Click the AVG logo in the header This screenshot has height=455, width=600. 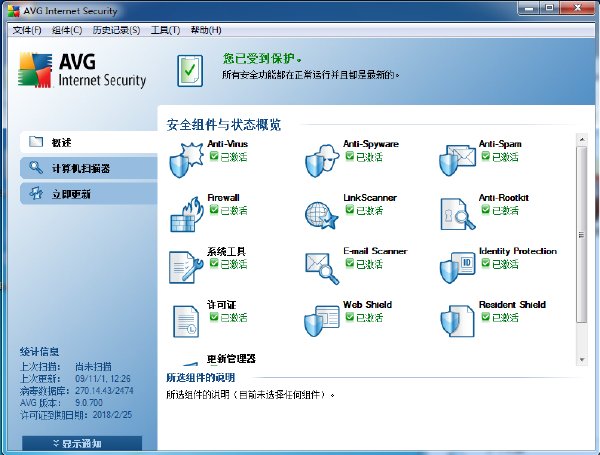click(82, 70)
